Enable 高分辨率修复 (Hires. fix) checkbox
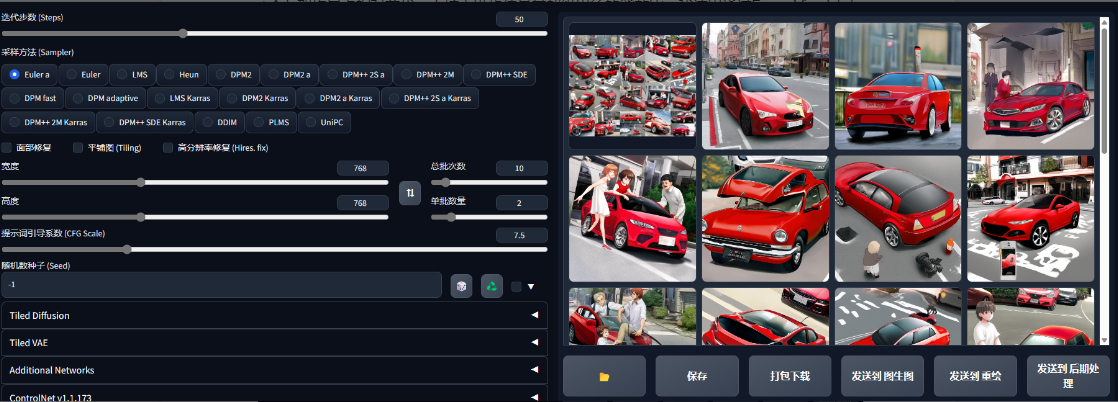This screenshot has width=1118, height=402. (169, 148)
